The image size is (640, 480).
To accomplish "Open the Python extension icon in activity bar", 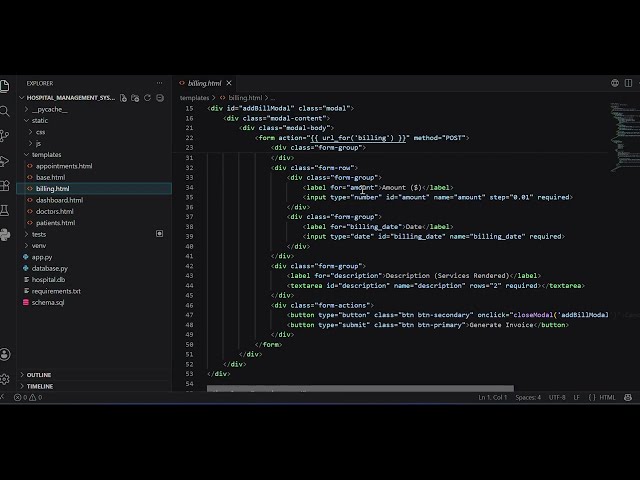I will tap(4, 235).
